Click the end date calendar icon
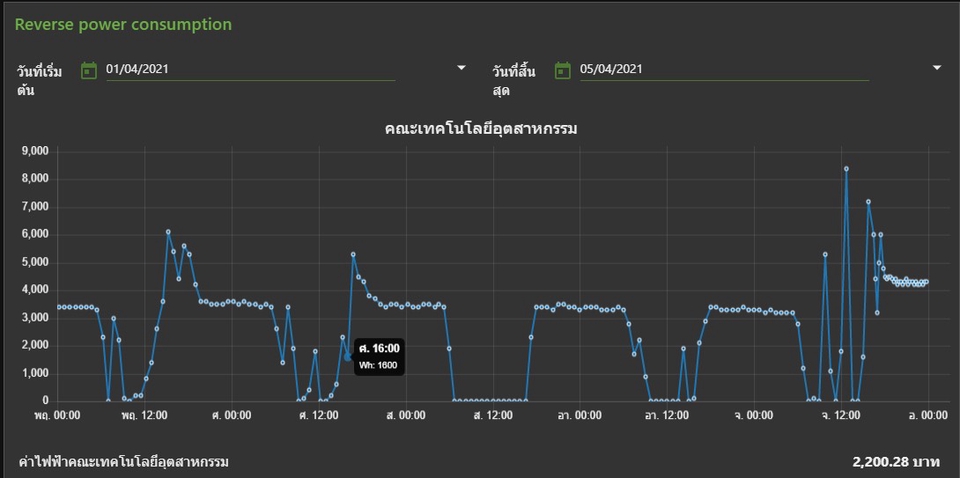 click(563, 70)
